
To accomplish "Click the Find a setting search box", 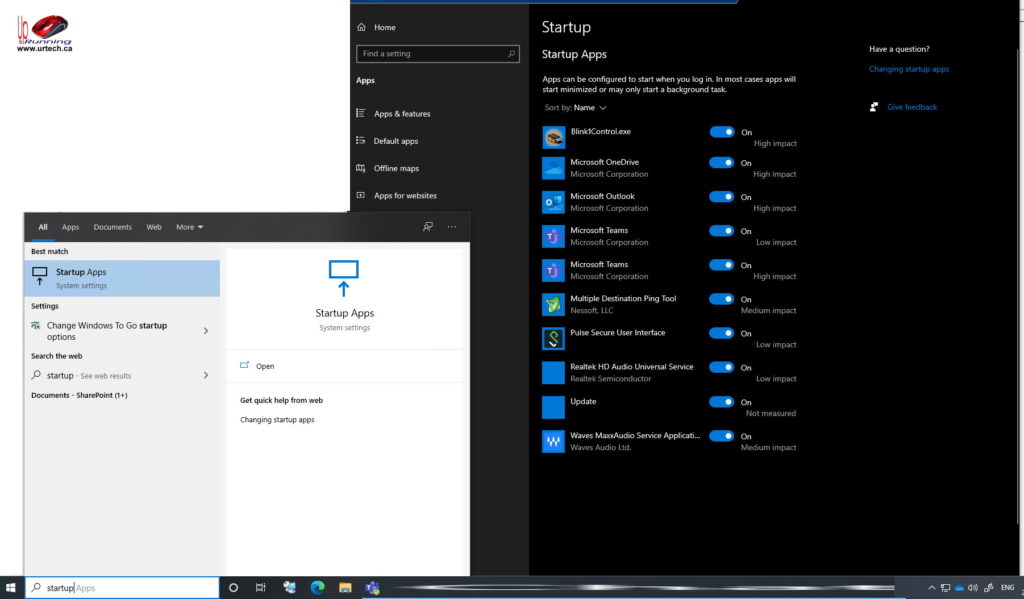I will 437,53.
